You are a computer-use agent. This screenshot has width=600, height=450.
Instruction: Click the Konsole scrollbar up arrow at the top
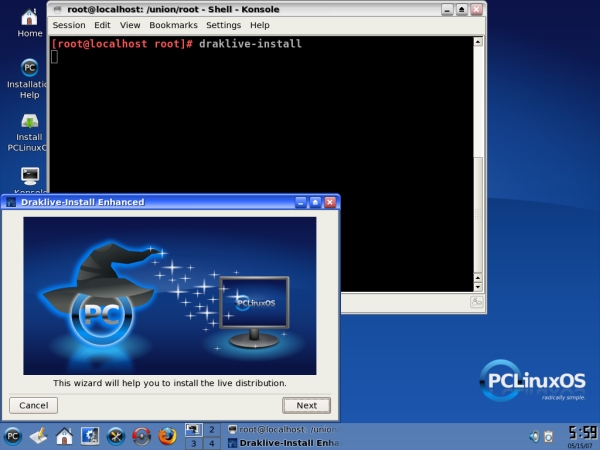click(478, 41)
